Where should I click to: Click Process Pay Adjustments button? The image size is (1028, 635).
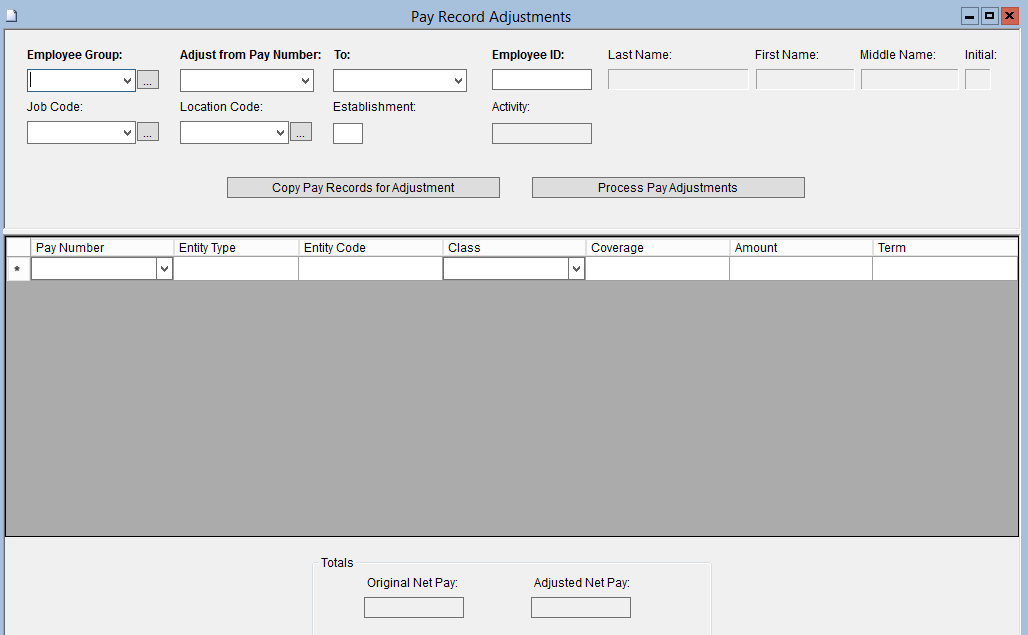pos(668,188)
